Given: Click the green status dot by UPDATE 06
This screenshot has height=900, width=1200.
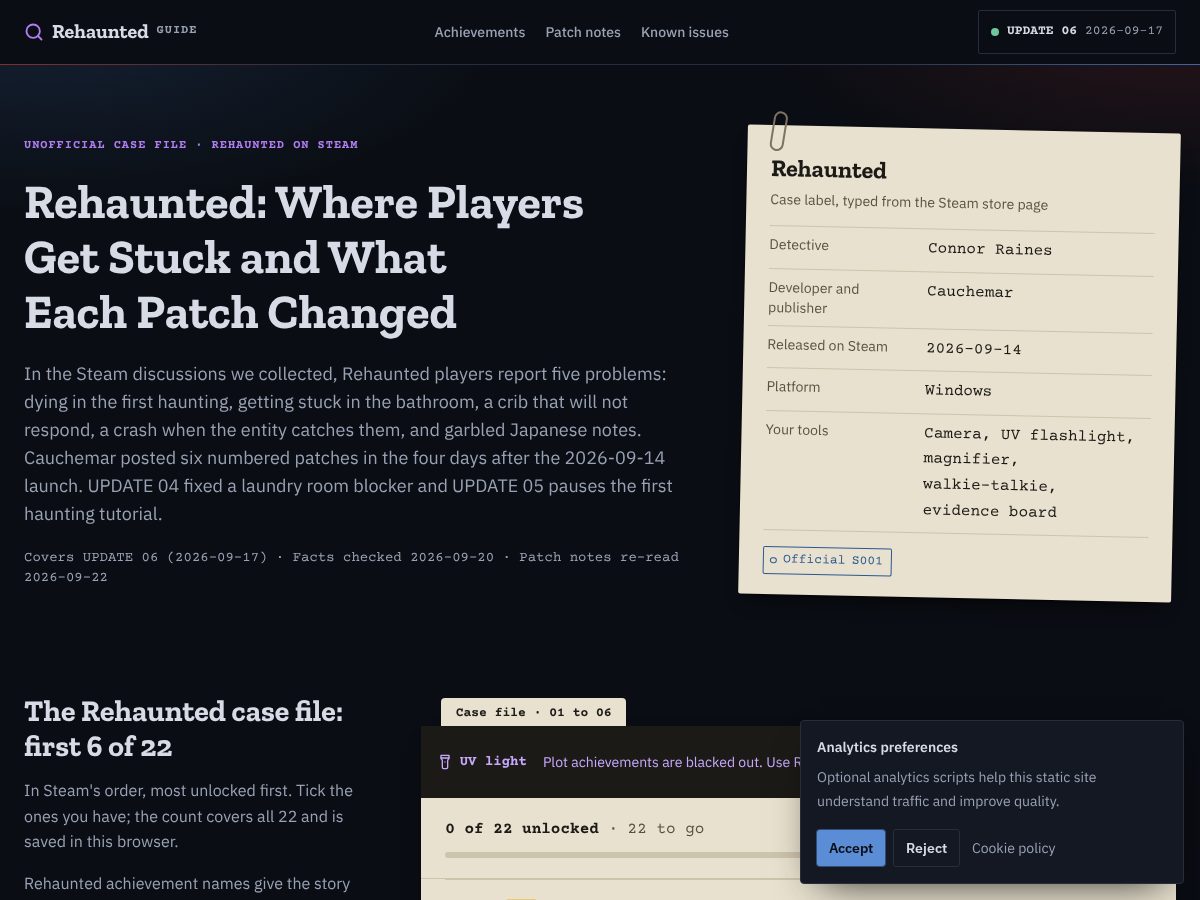Looking at the screenshot, I should pos(995,32).
